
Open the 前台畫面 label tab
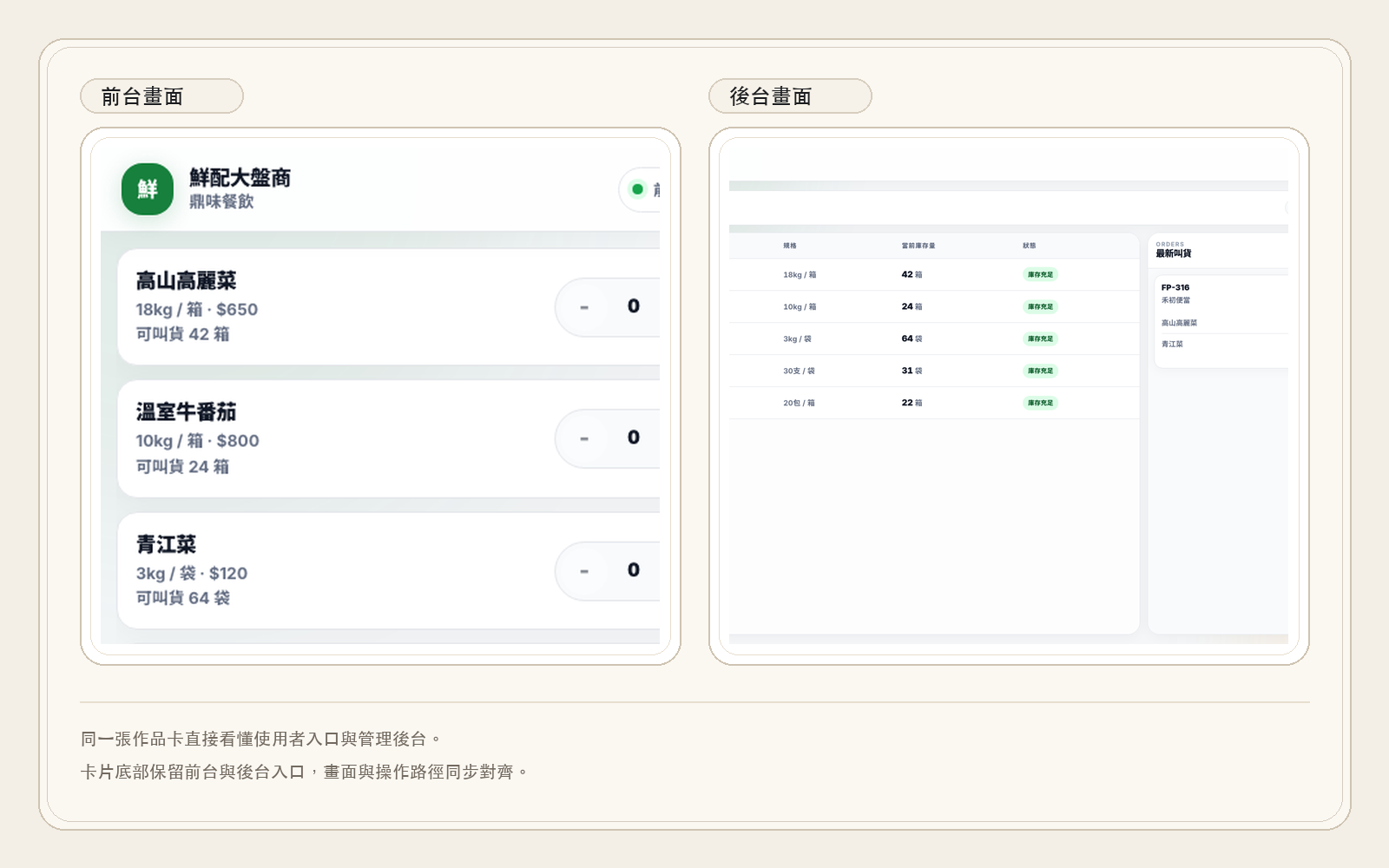(x=161, y=95)
